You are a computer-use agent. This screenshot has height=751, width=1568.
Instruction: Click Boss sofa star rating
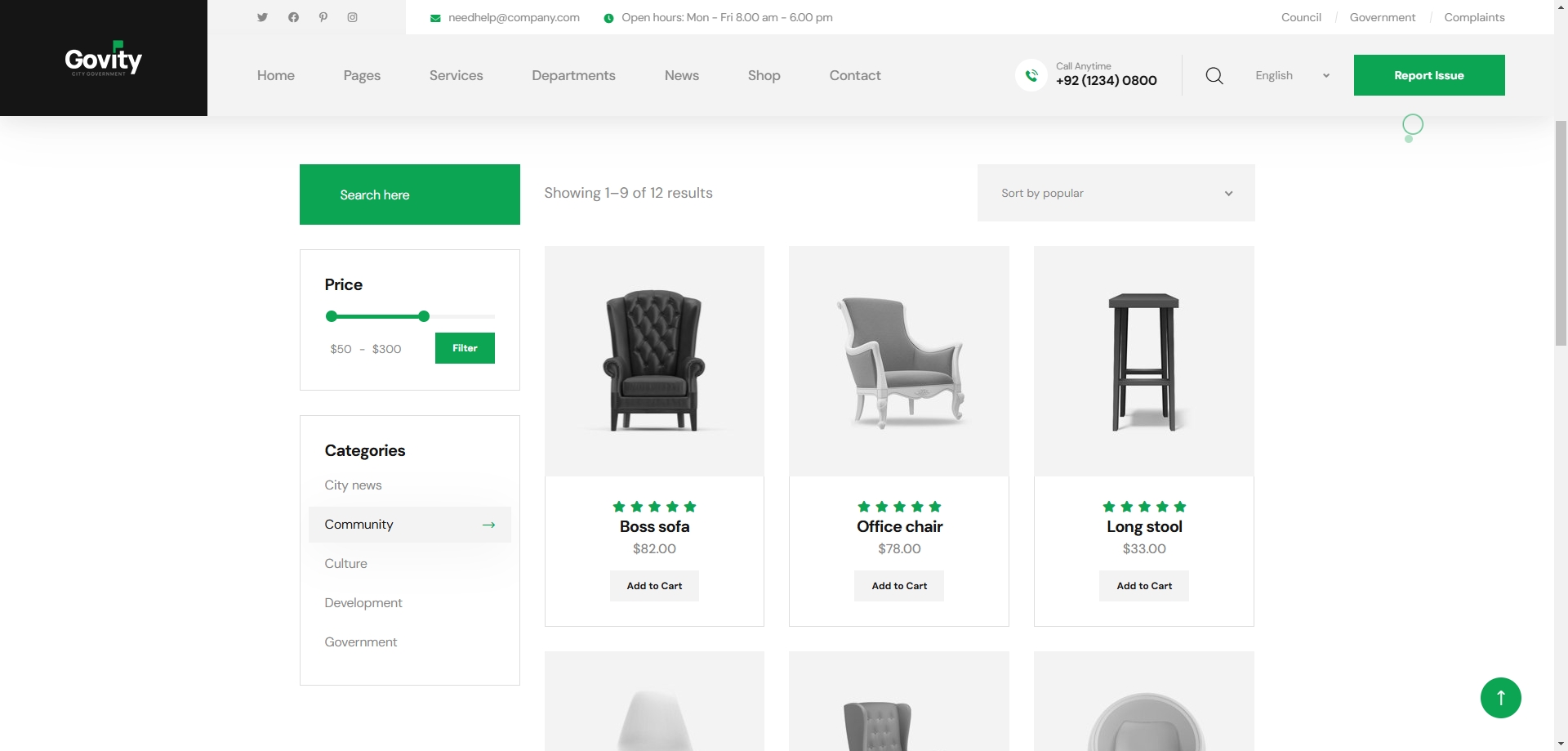pos(654,507)
